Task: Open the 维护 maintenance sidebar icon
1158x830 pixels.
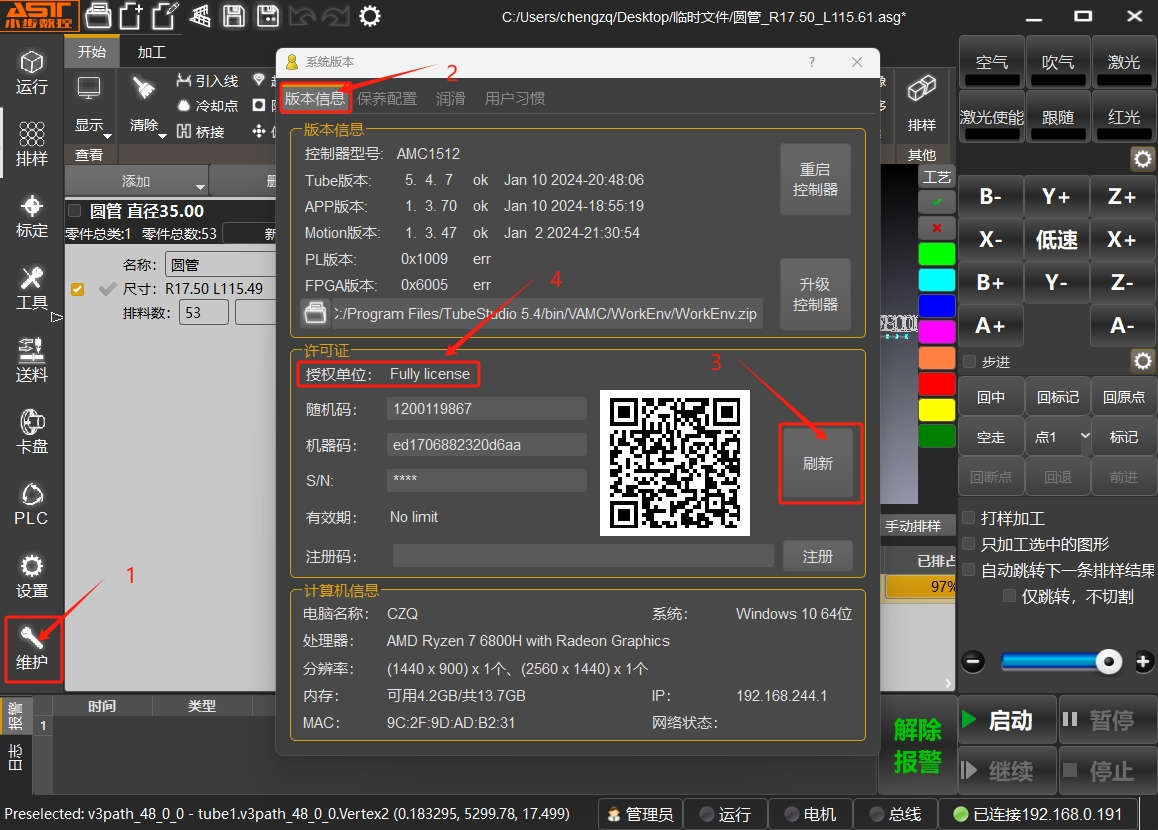Action: [x=32, y=647]
